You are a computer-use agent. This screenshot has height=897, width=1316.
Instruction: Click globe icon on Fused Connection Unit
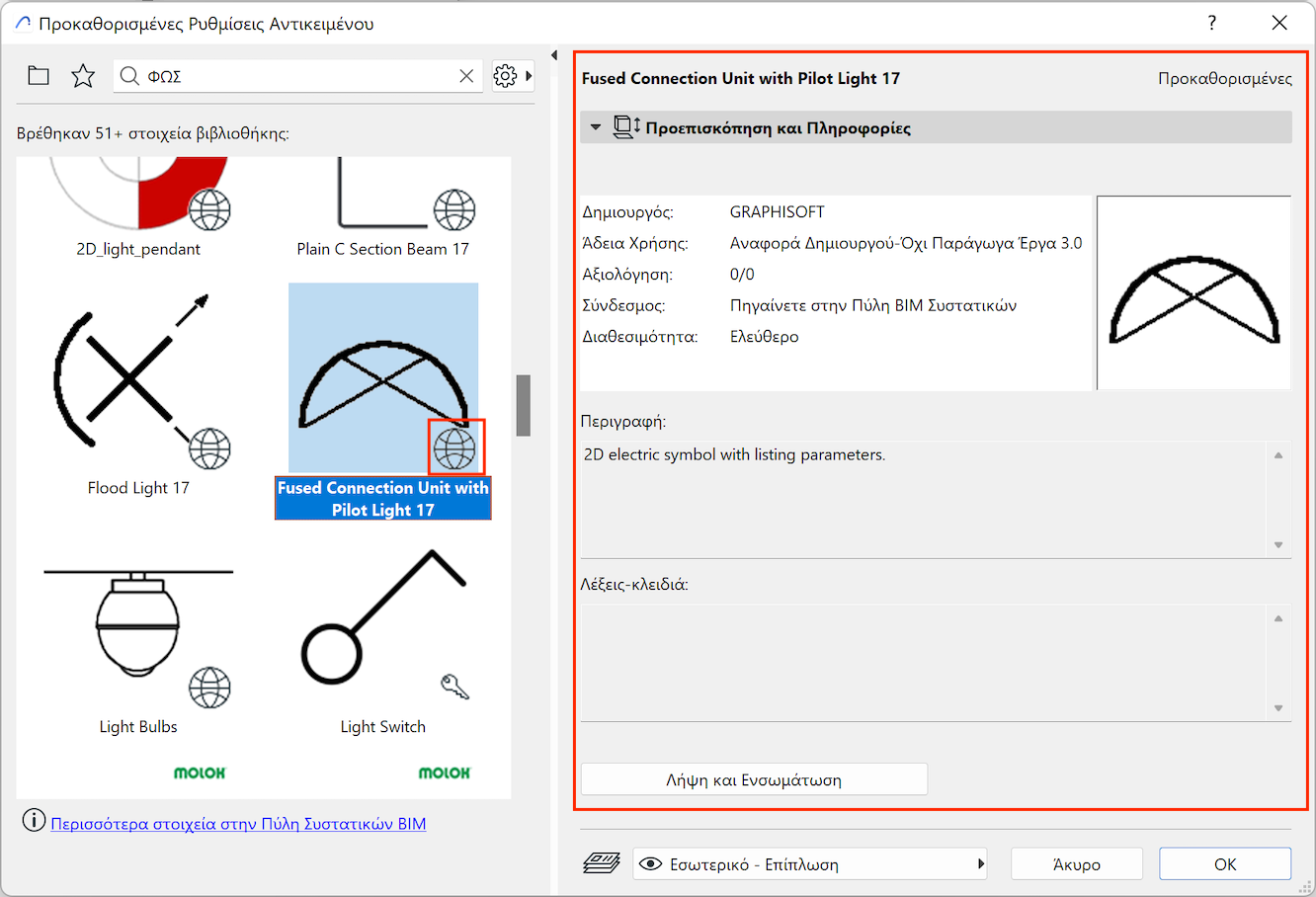tap(455, 448)
